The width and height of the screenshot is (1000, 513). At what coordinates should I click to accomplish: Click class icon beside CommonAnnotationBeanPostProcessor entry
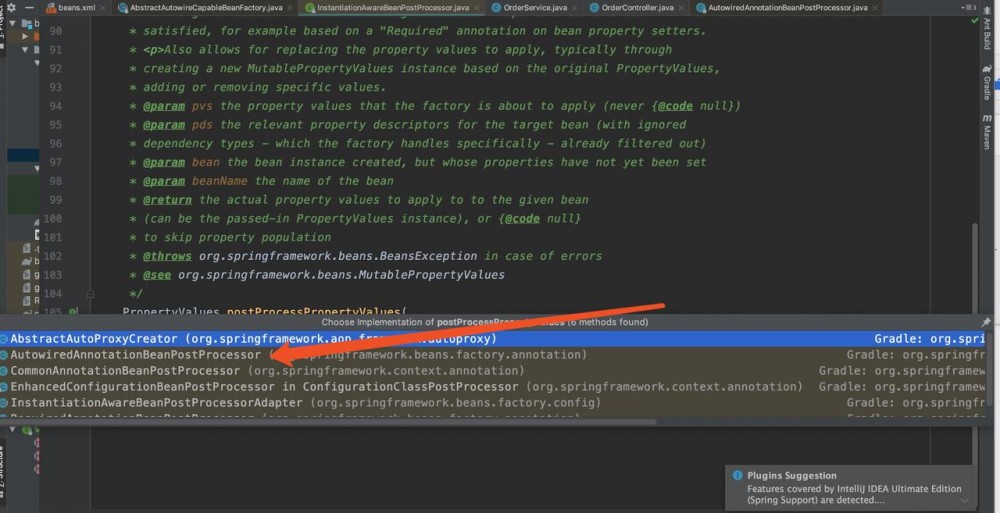click(4, 371)
